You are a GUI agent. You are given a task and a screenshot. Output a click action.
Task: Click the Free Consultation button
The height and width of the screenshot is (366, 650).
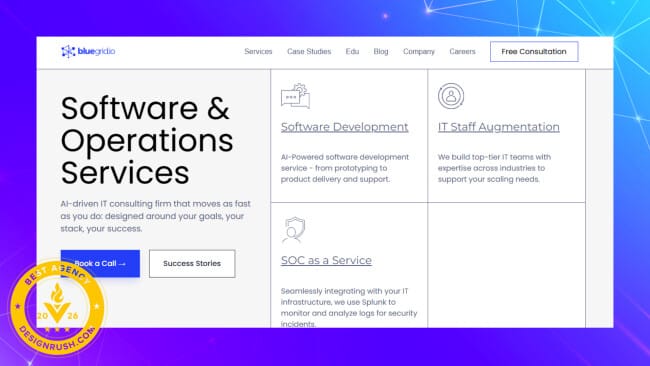click(534, 51)
